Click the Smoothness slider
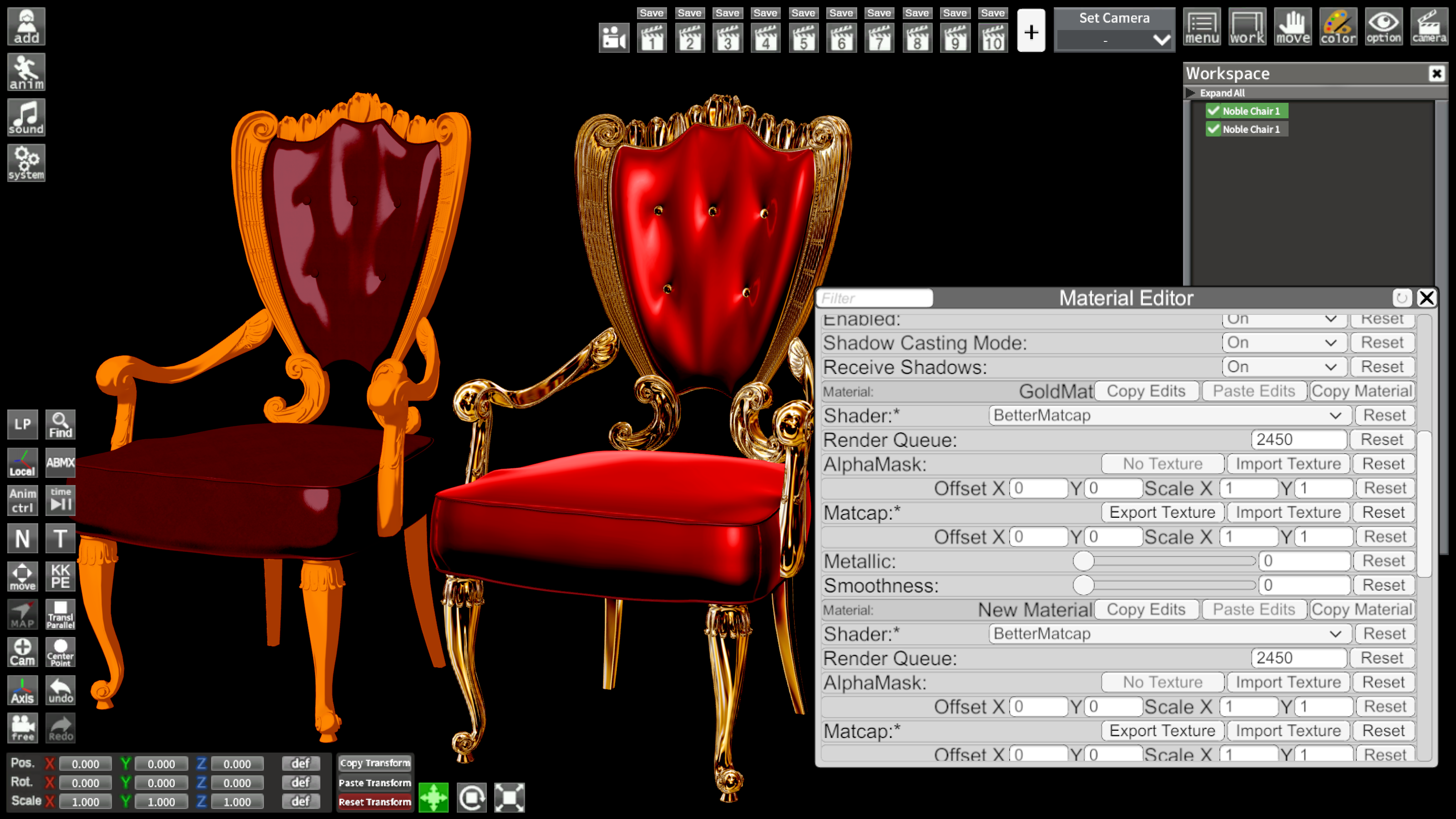 pyautogui.click(x=1164, y=585)
